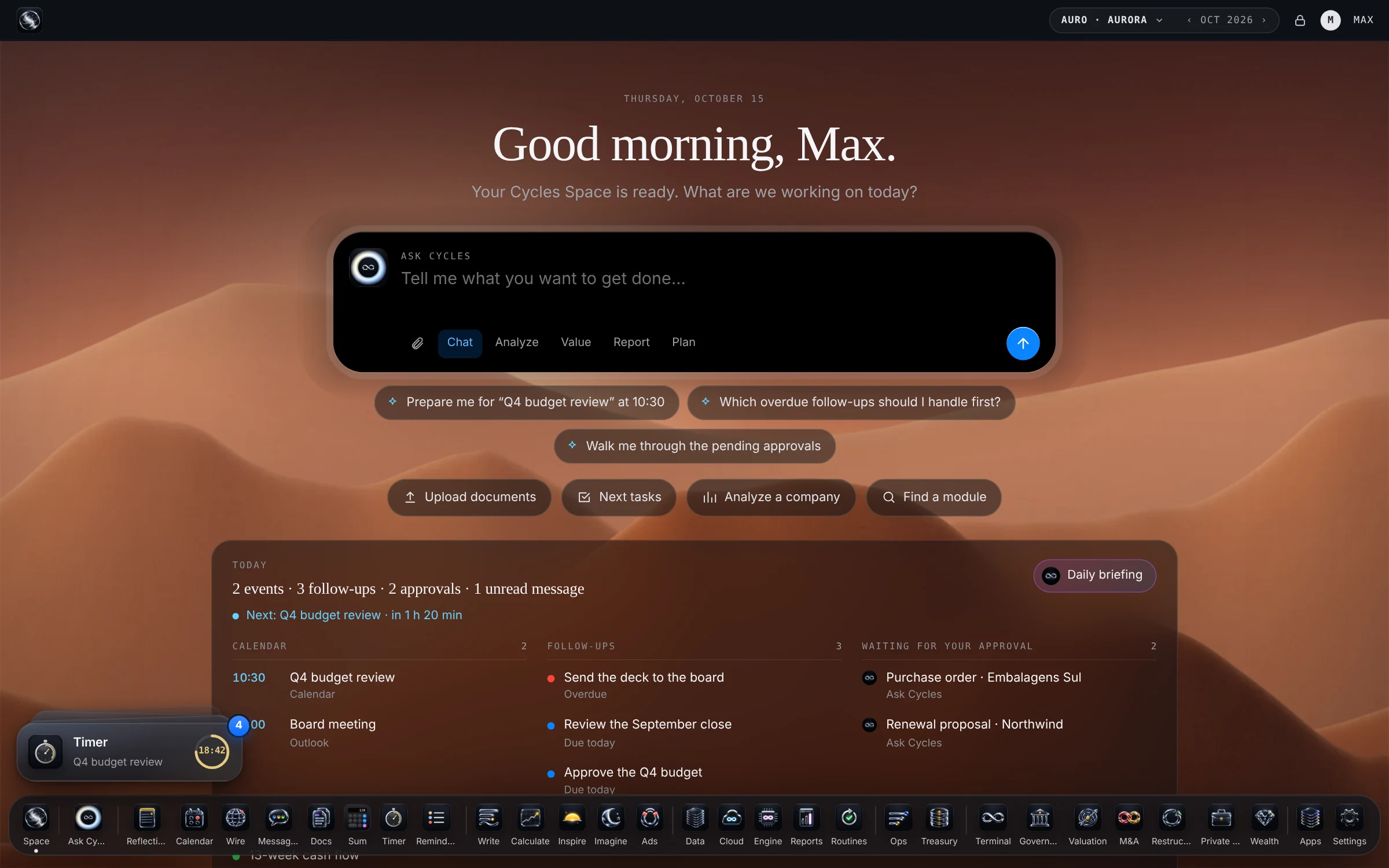Image resolution: width=1389 pixels, height=868 pixels.
Task: Open the Treasury module in dock
Action: [939, 825]
